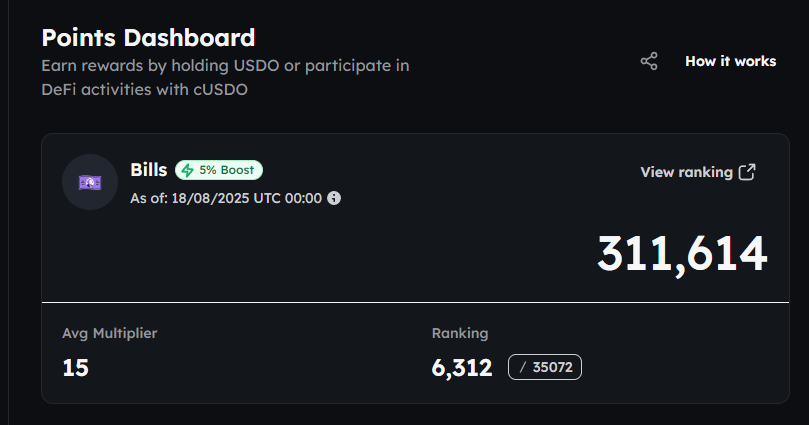Open the View ranking link

(x=686, y=172)
